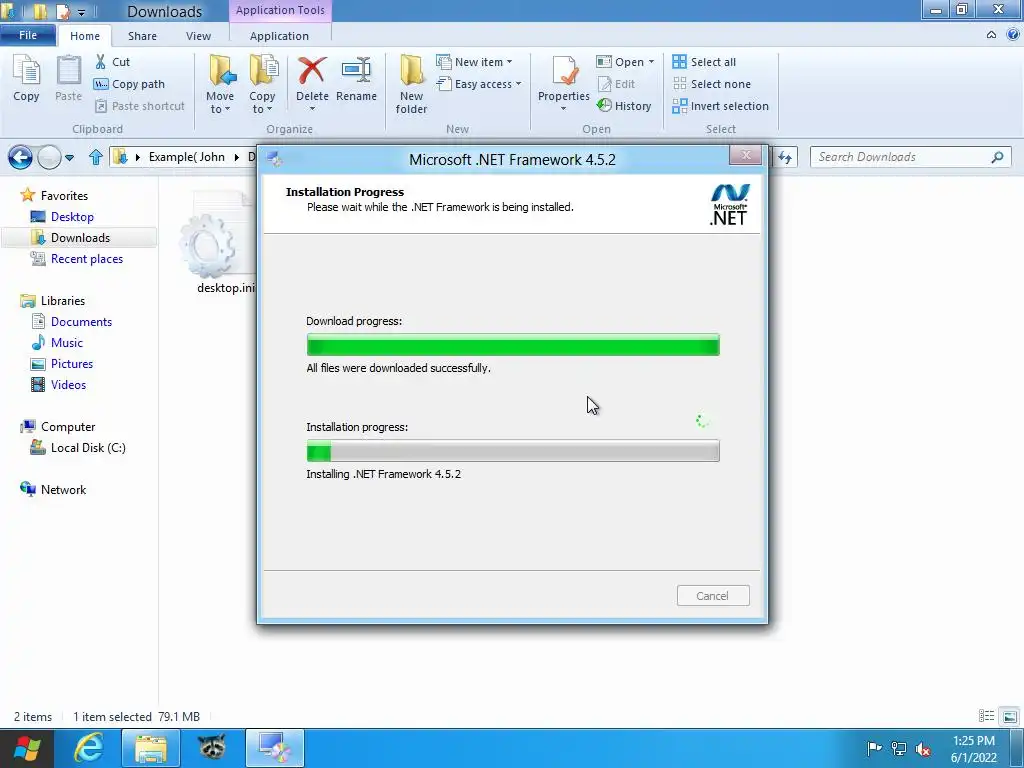
Task: Open the recent locations dropdown arrow
Action: 69,157
